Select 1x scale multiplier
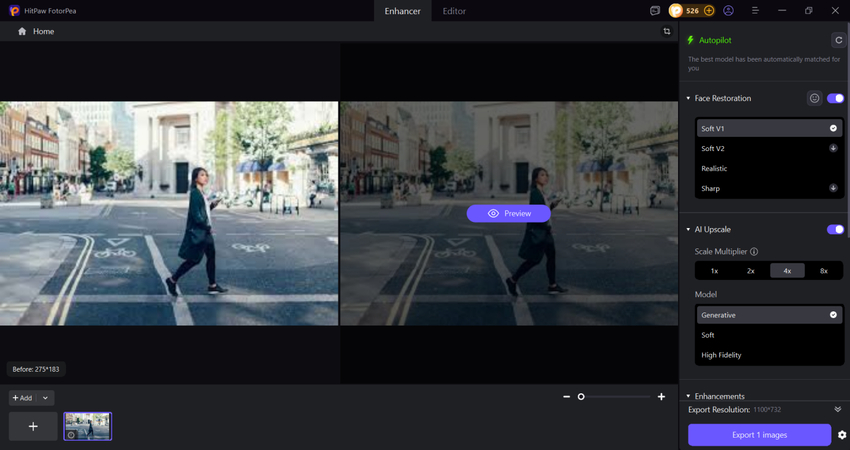This screenshot has width=850, height=450. (x=714, y=271)
